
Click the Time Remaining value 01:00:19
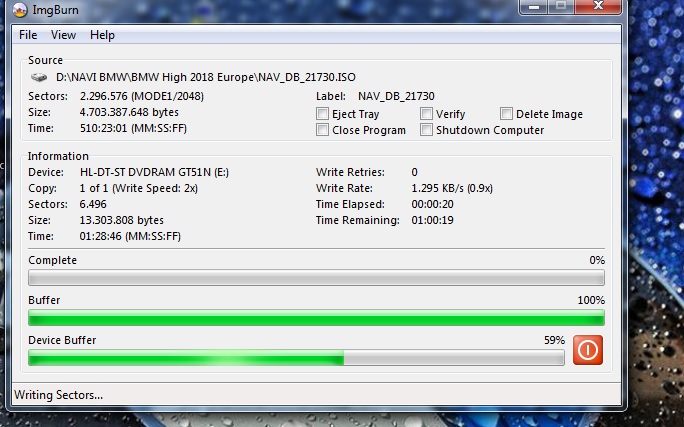coord(432,220)
